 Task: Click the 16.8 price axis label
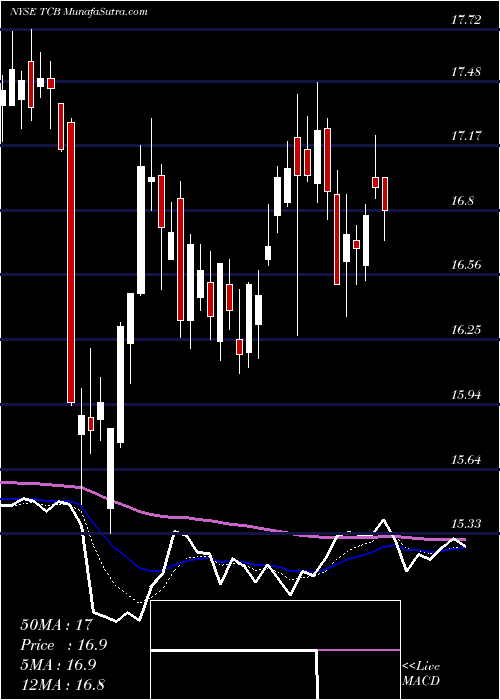pyautogui.click(x=462, y=201)
